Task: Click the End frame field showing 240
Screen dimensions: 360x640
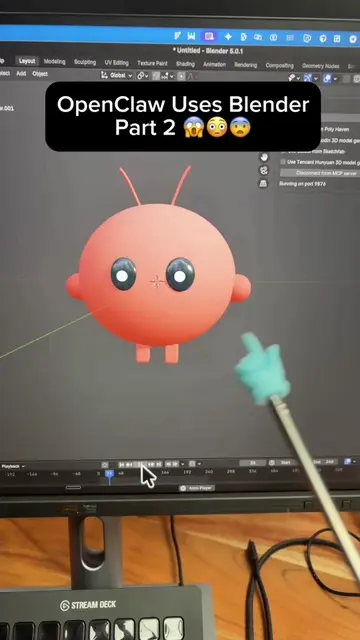Action: click(x=325, y=462)
